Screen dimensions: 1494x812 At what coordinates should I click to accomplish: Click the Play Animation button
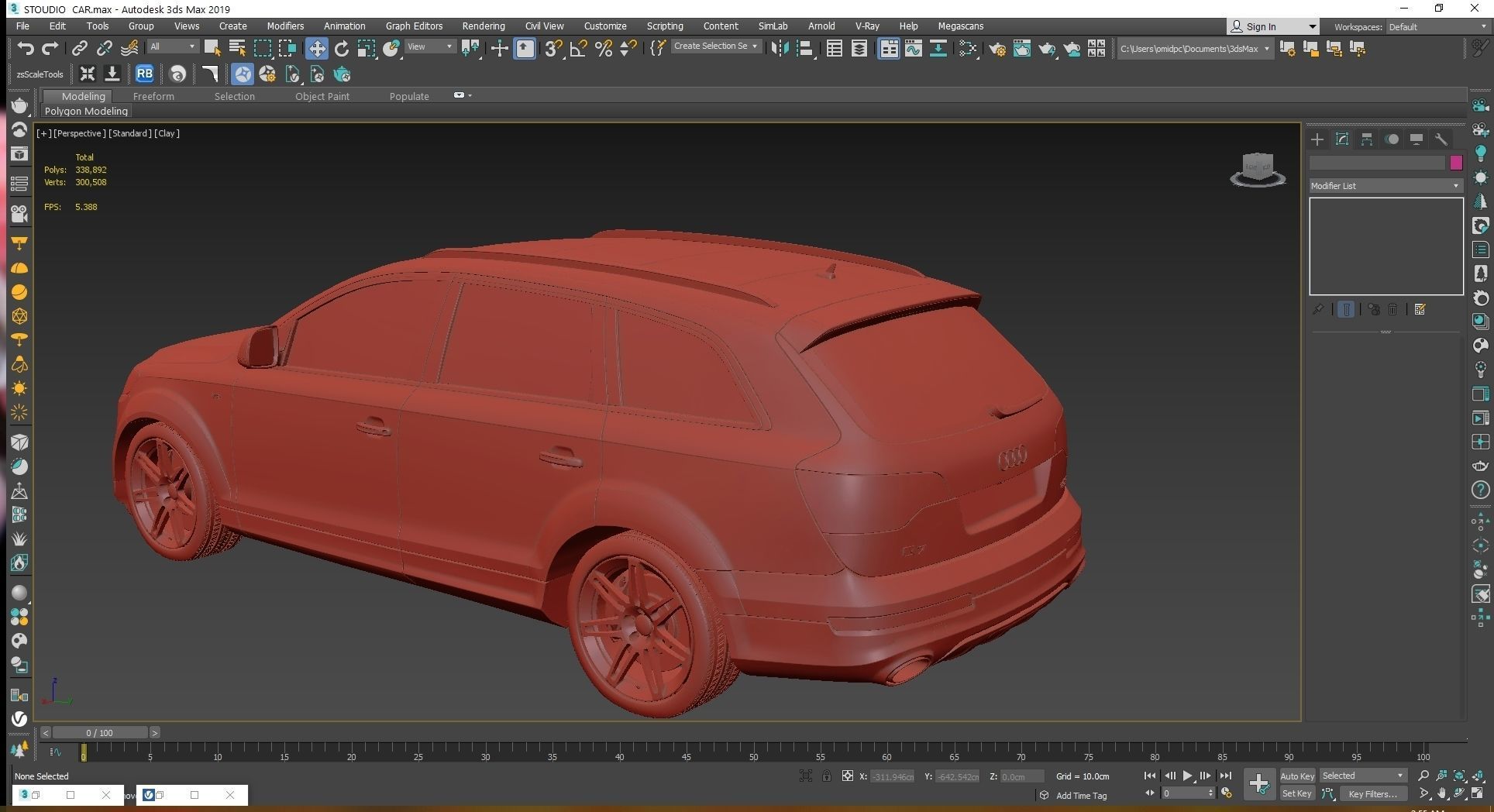(x=1187, y=776)
